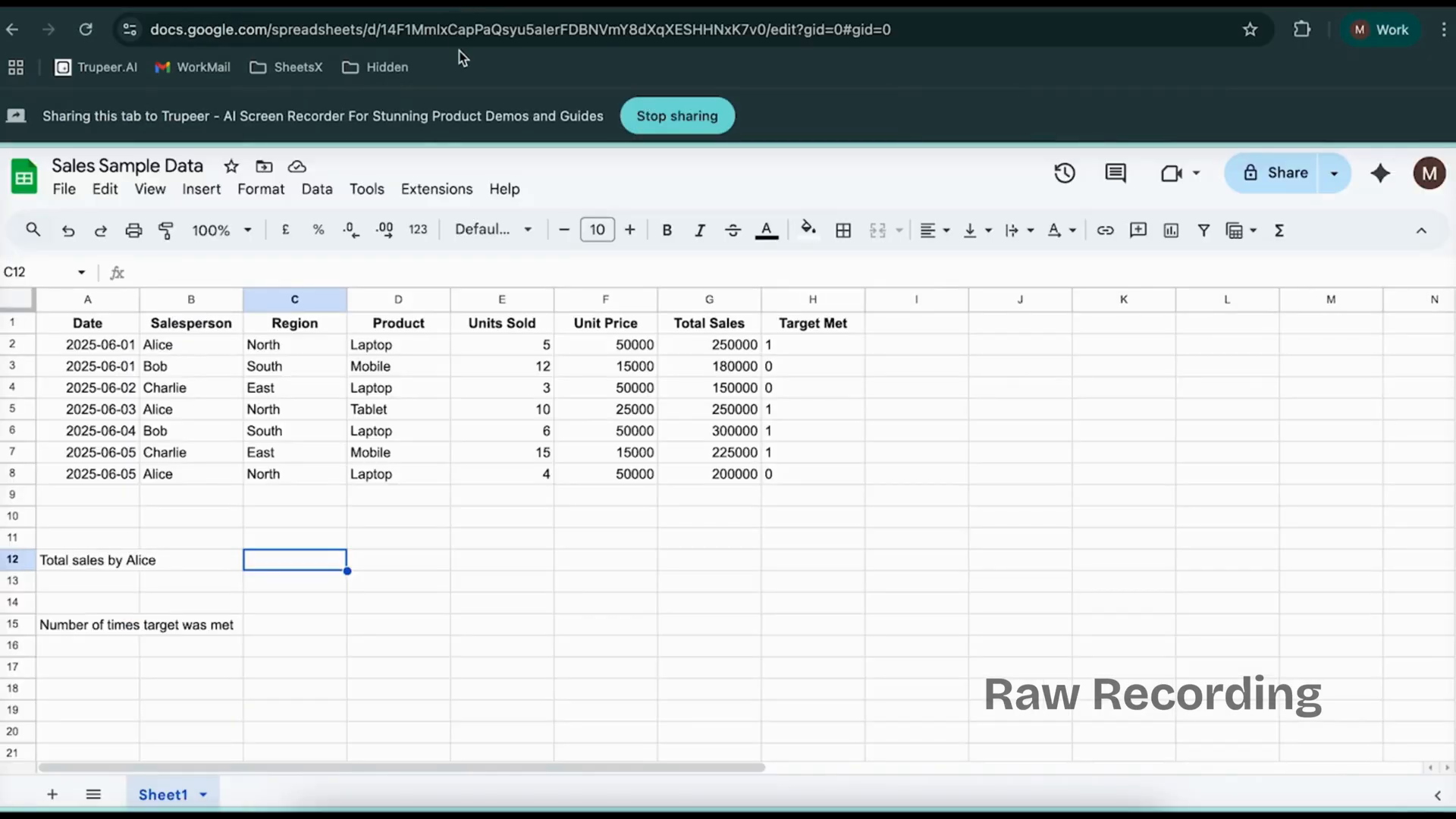Open the Insert comment icon
The image size is (1456, 819).
click(1138, 230)
